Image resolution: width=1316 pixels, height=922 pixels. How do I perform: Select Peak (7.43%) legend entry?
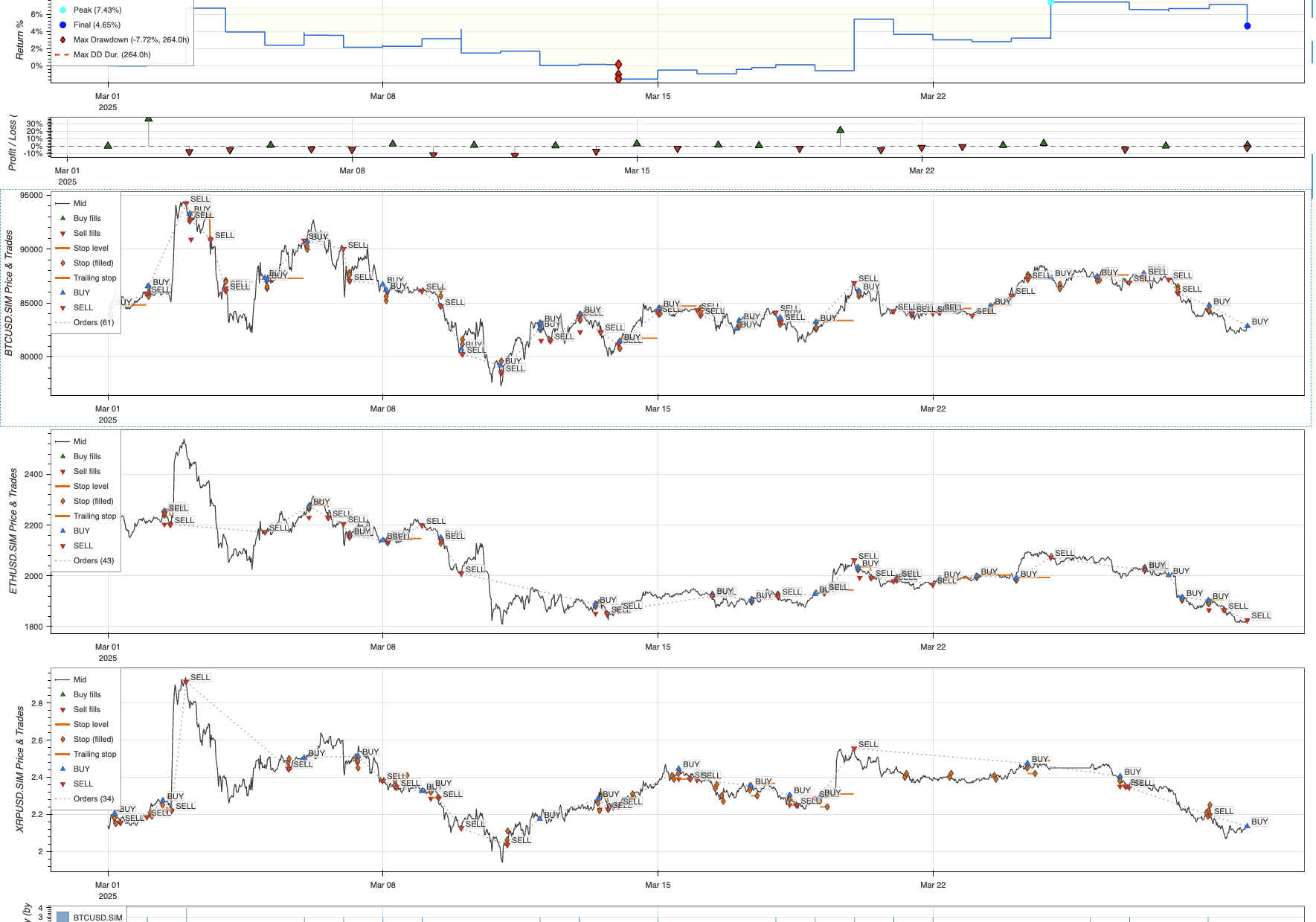pyautogui.click(x=97, y=10)
